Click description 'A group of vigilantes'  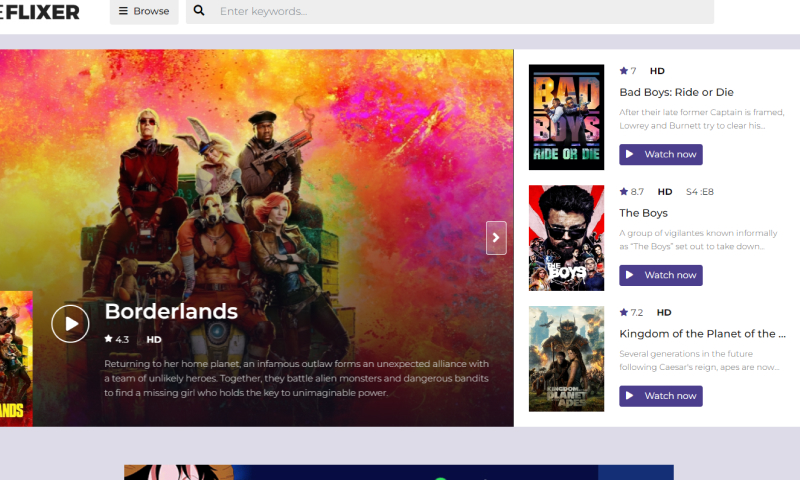698,240
